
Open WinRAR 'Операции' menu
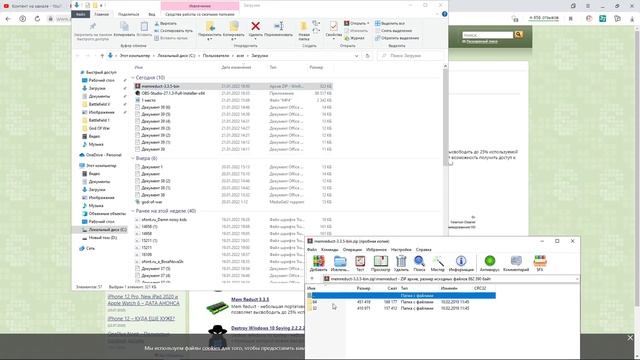352,249
